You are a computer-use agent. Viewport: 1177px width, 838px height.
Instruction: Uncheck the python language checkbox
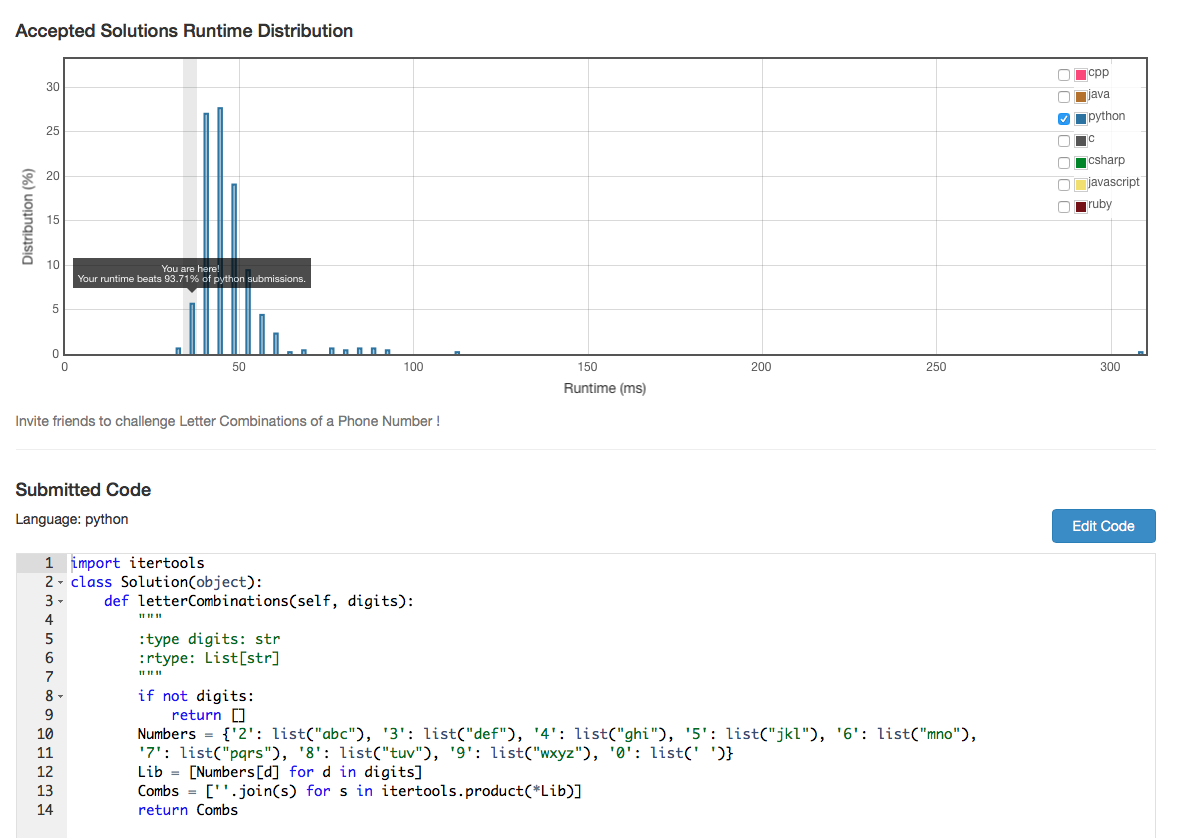coord(1063,119)
